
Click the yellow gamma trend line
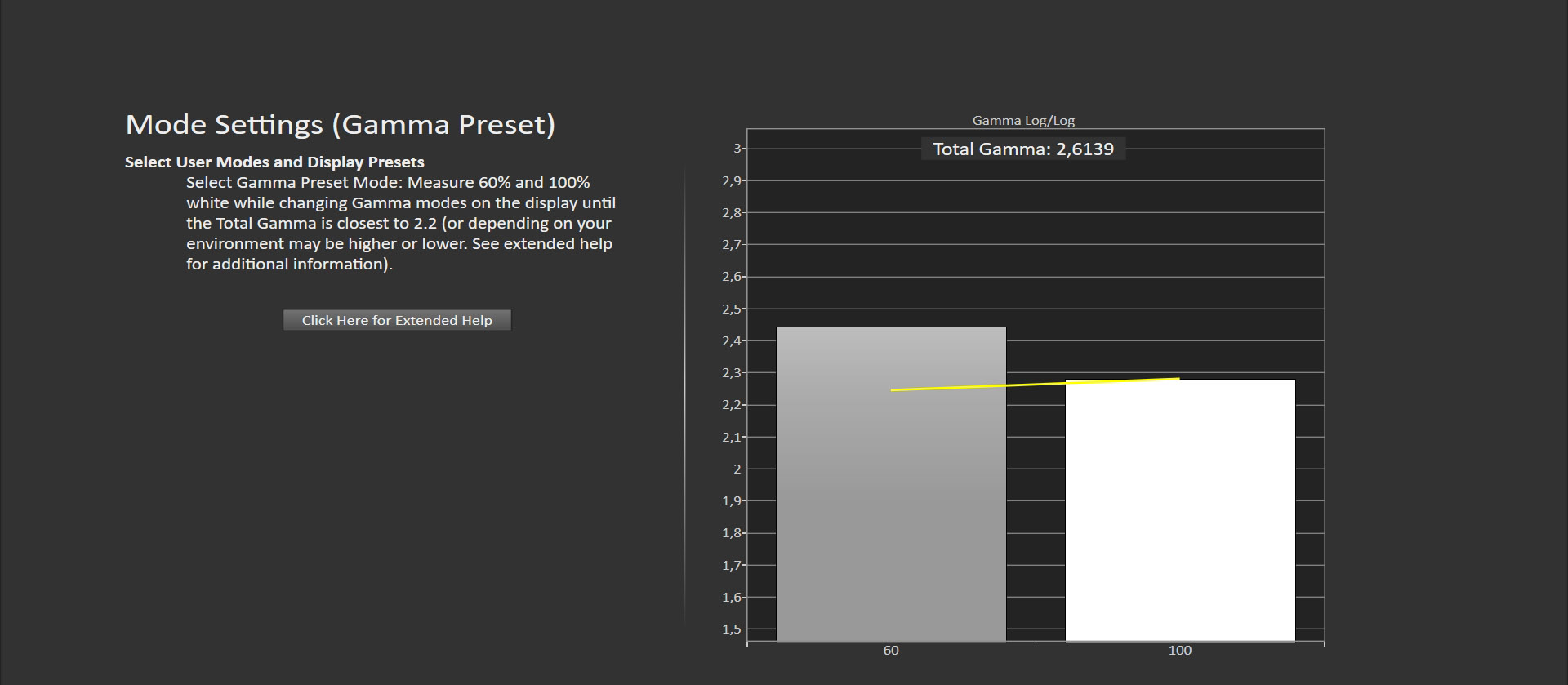pos(1035,384)
